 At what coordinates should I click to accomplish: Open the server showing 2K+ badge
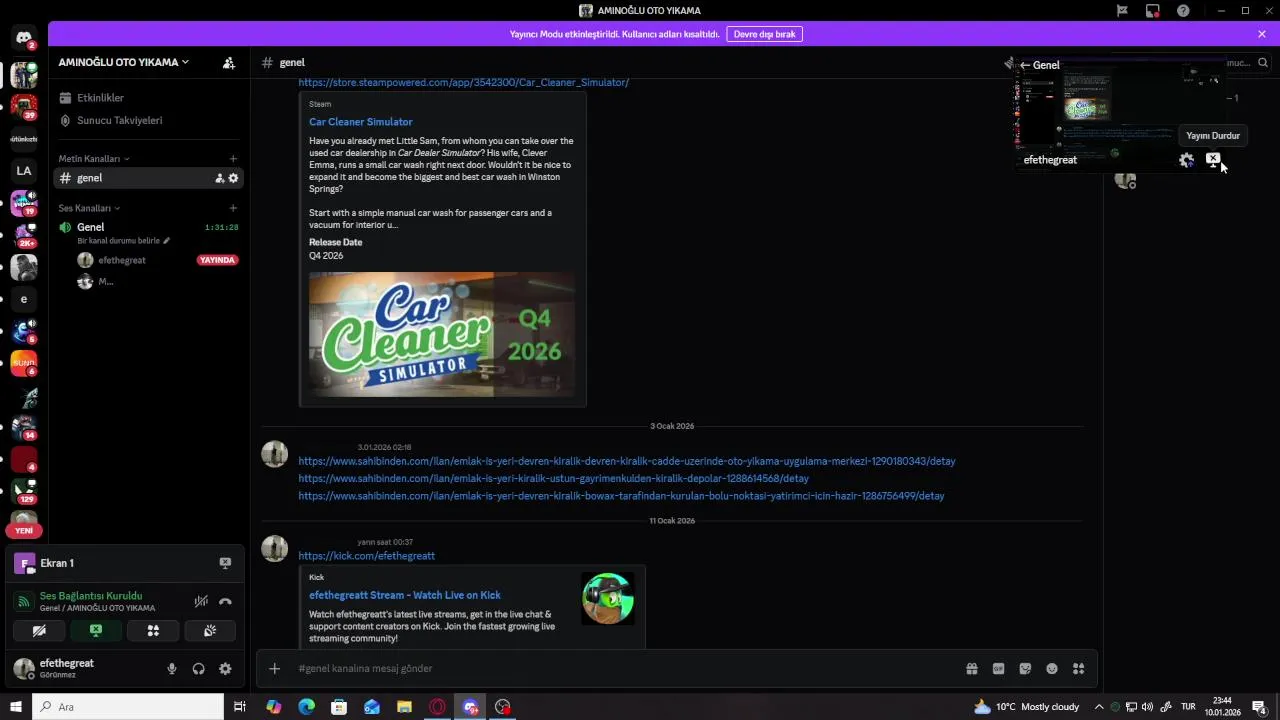pos(24,235)
